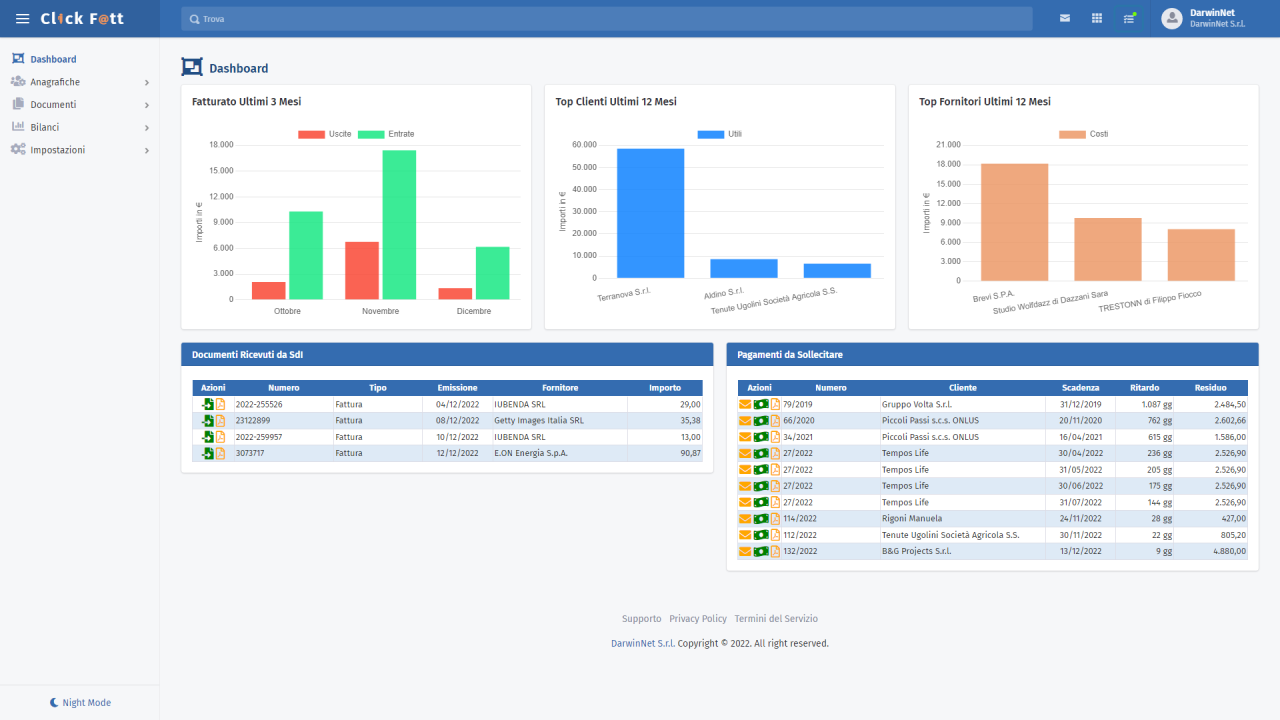Image resolution: width=1280 pixels, height=720 pixels.
Task: Import document 23122899 with green icon
Action: coord(207,421)
